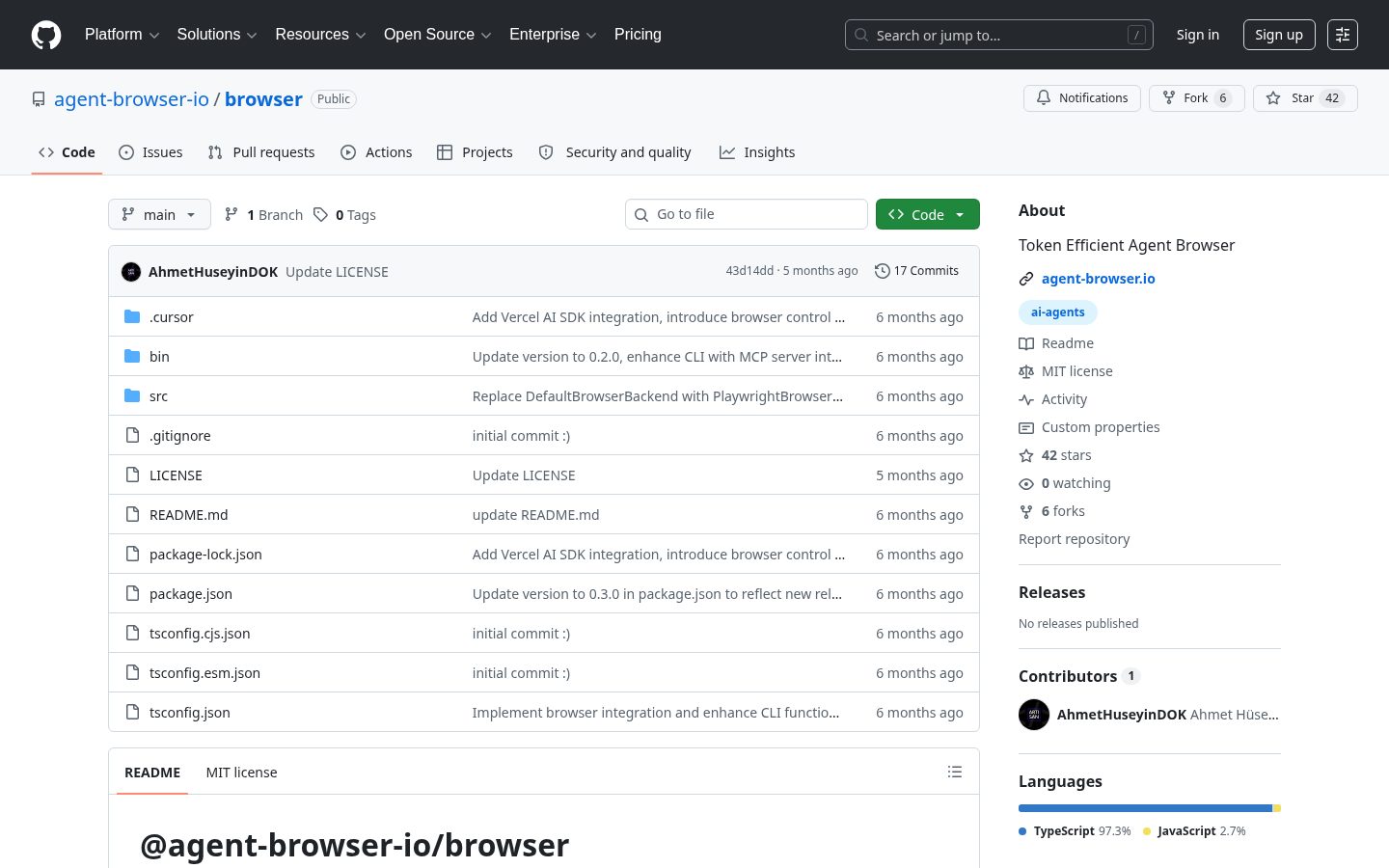The height and width of the screenshot is (868, 1389).
Task: Click the link icon beside agent-browser.io
Action: pos(1026,279)
